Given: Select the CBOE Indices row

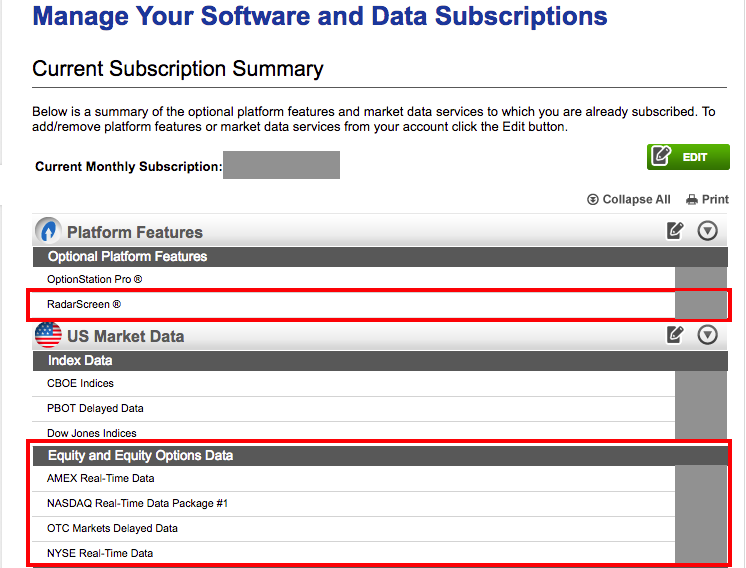Looking at the screenshot, I should 353,383.
